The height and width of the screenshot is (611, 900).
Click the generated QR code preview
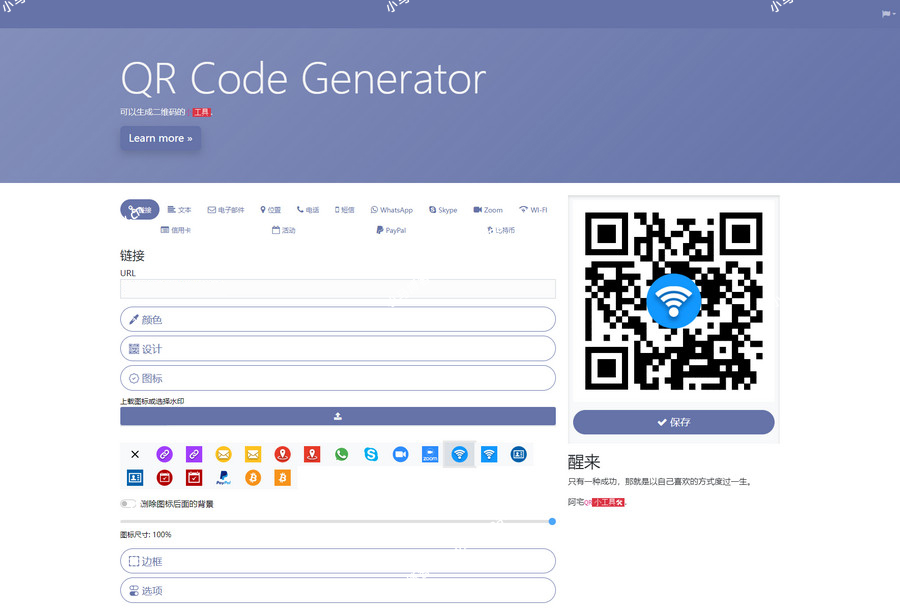click(673, 301)
